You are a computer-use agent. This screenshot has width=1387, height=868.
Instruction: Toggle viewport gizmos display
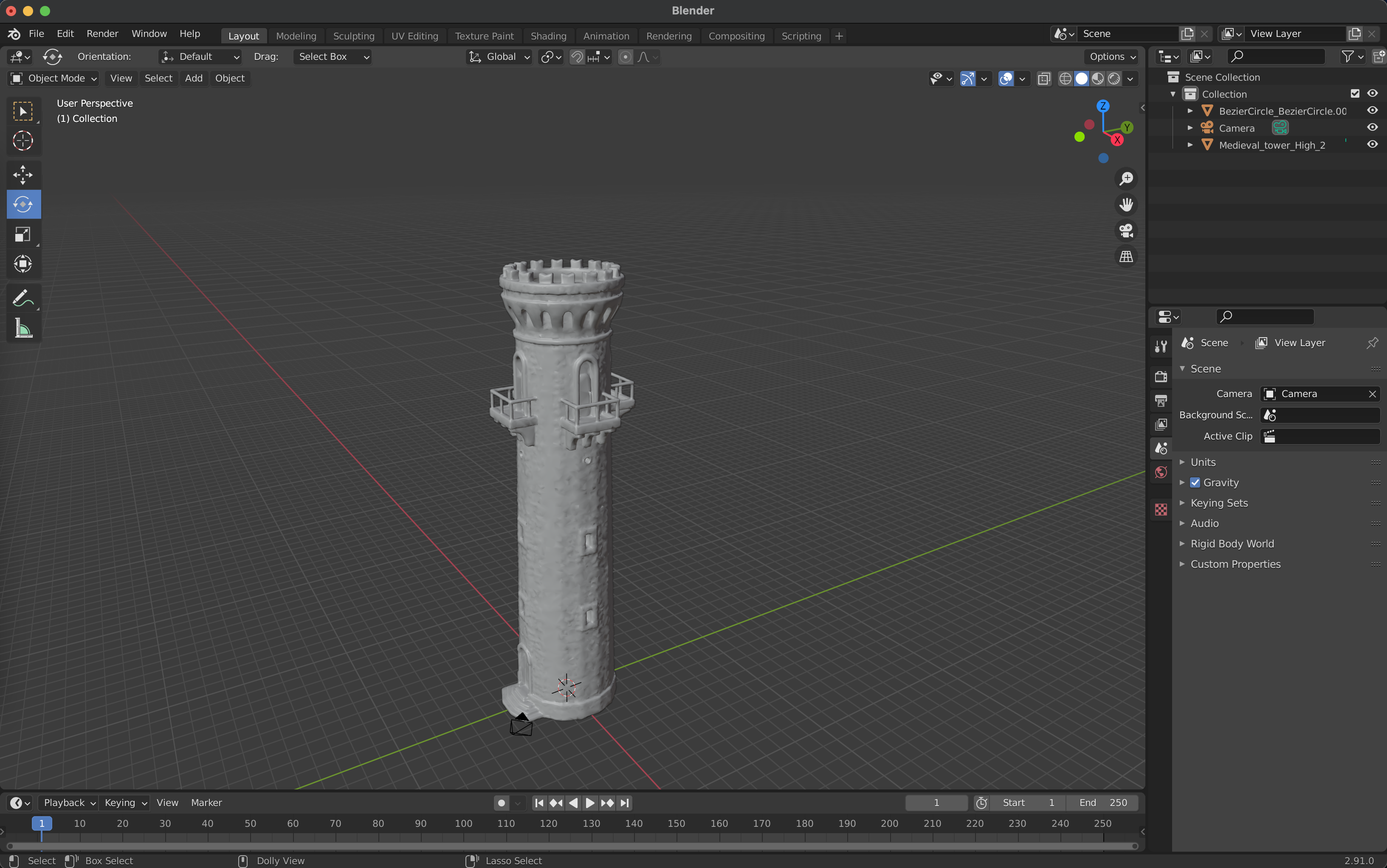tap(967, 79)
